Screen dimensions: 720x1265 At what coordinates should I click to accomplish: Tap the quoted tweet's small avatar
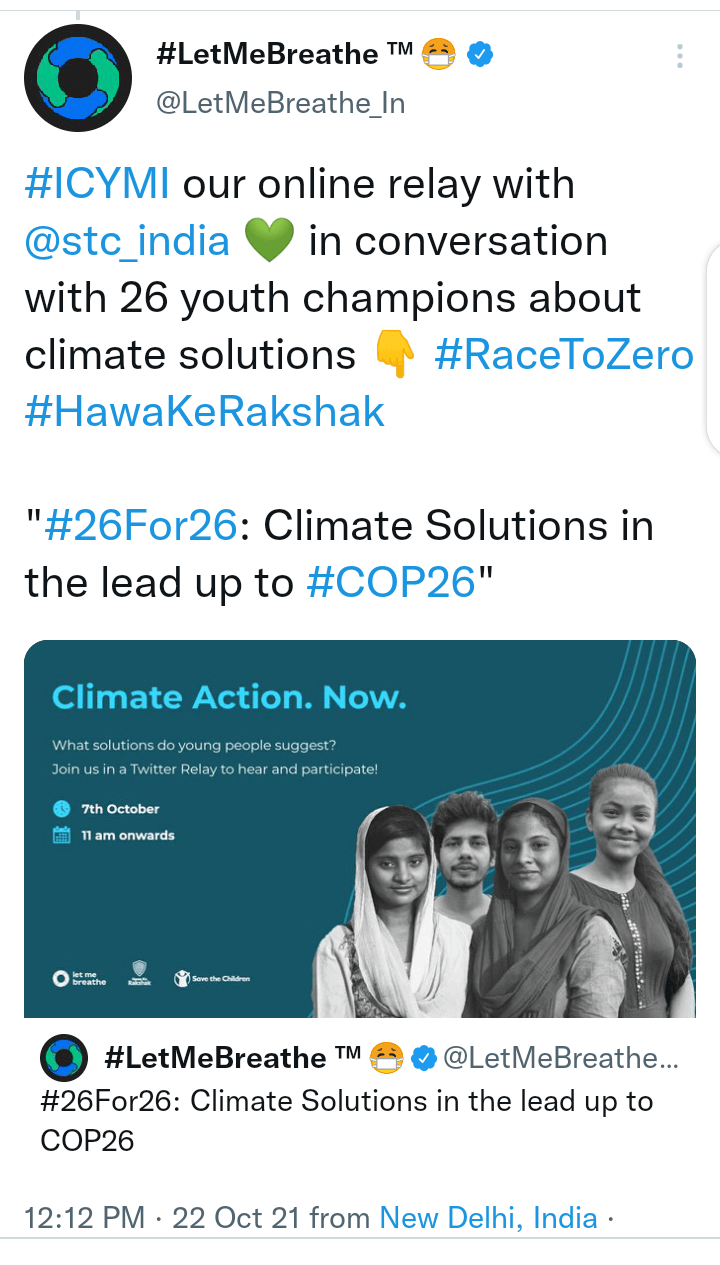(63, 1058)
